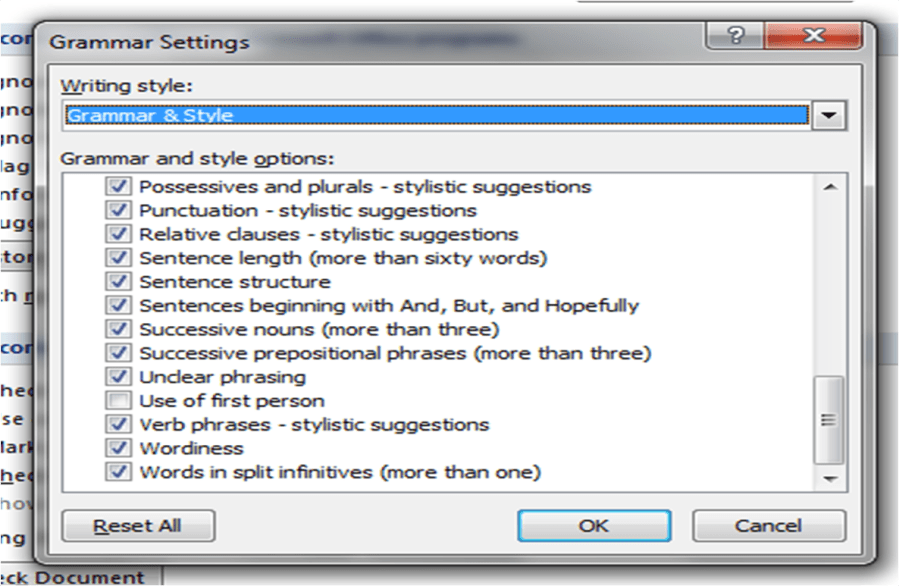The image size is (899, 586).
Task: Toggle the Unclear phrasing checkbox
Action: (119, 377)
